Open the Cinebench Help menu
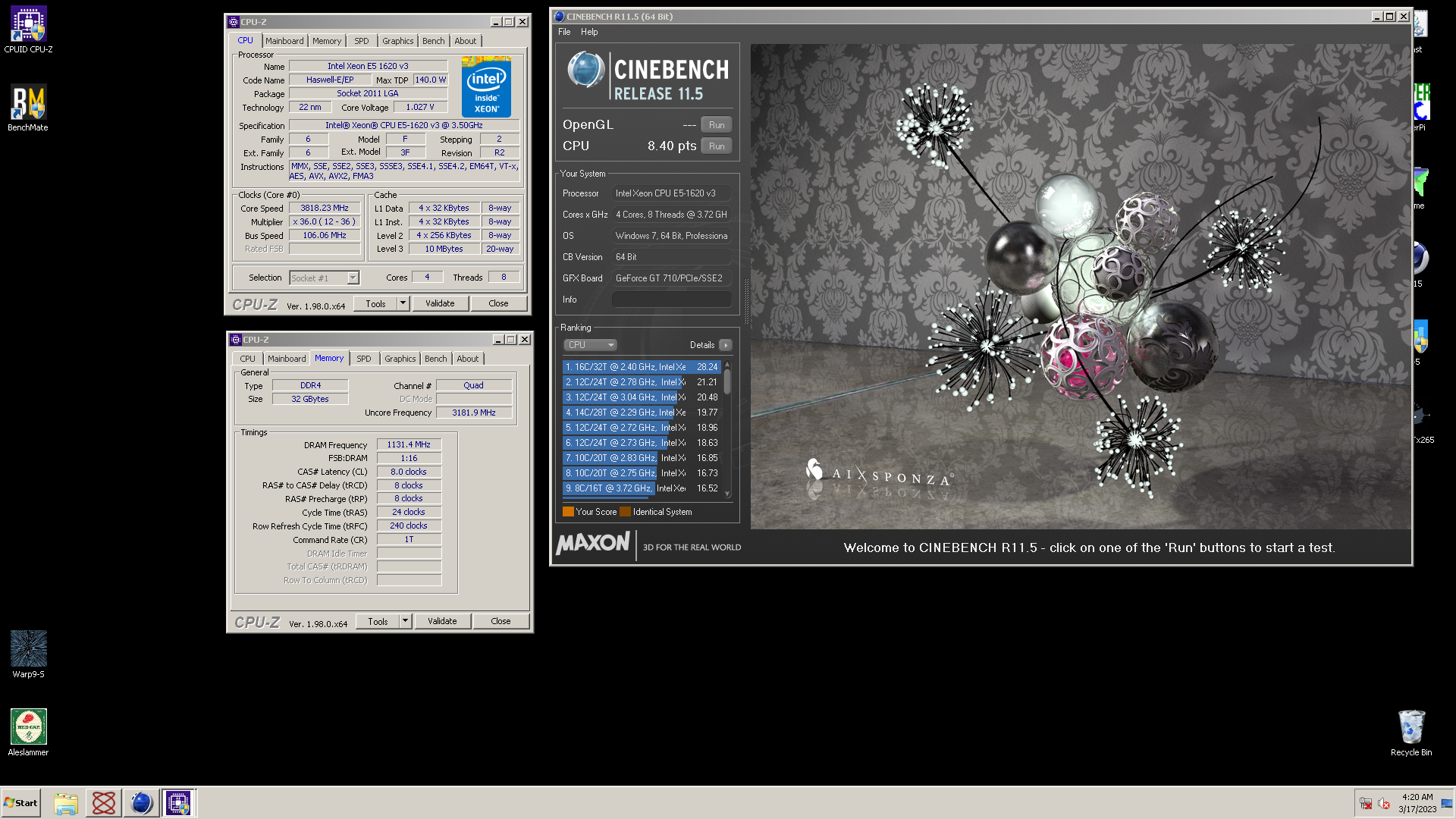Image resolution: width=1456 pixels, height=819 pixels. (589, 32)
